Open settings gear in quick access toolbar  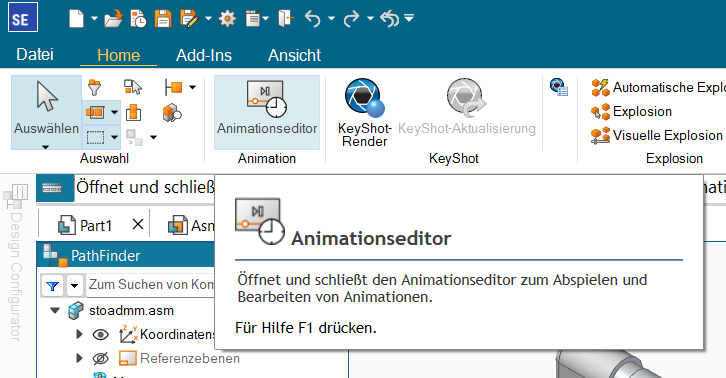pyautogui.click(x=227, y=19)
